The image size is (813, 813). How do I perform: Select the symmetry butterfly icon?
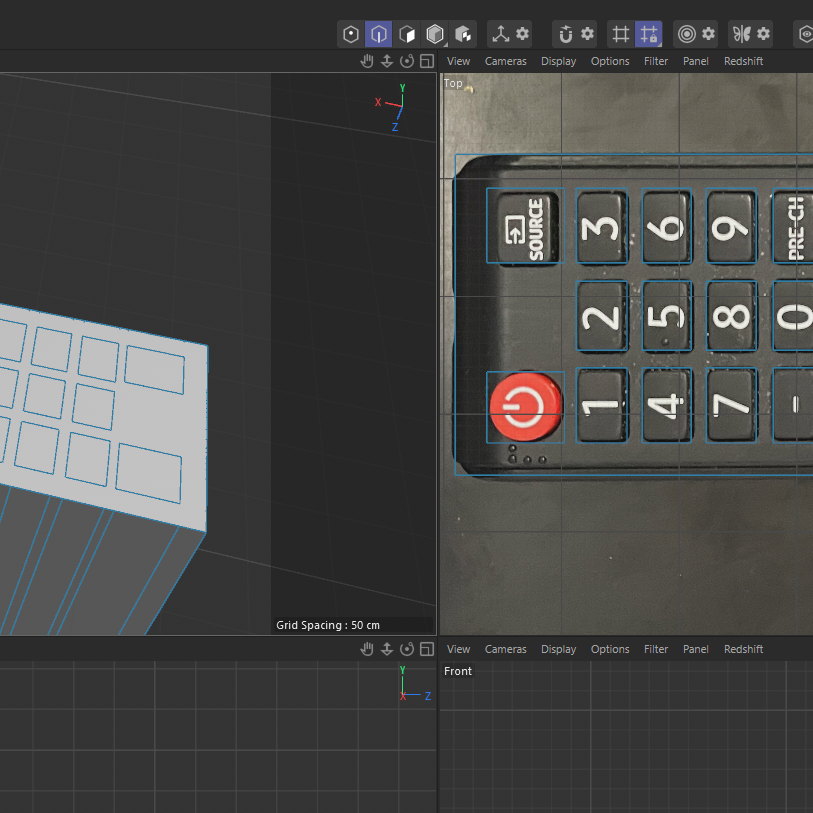(744, 33)
